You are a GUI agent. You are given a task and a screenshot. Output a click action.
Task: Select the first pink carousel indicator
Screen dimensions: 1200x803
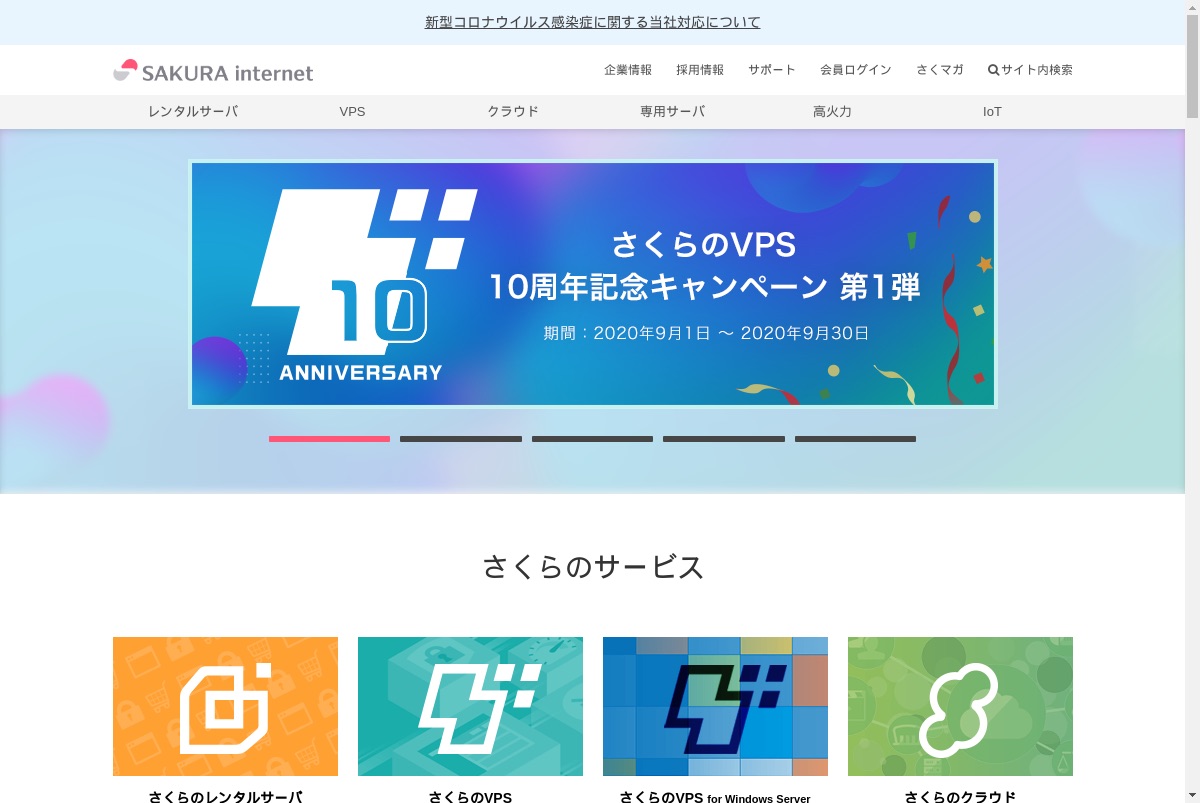pyautogui.click(x=329, y=439)
